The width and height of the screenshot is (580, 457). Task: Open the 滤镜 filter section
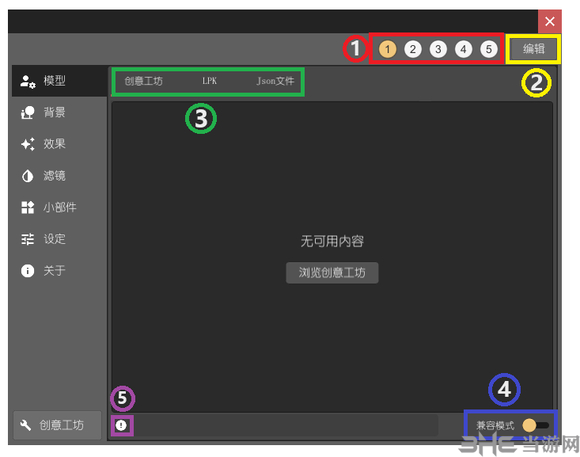(59, 175)
